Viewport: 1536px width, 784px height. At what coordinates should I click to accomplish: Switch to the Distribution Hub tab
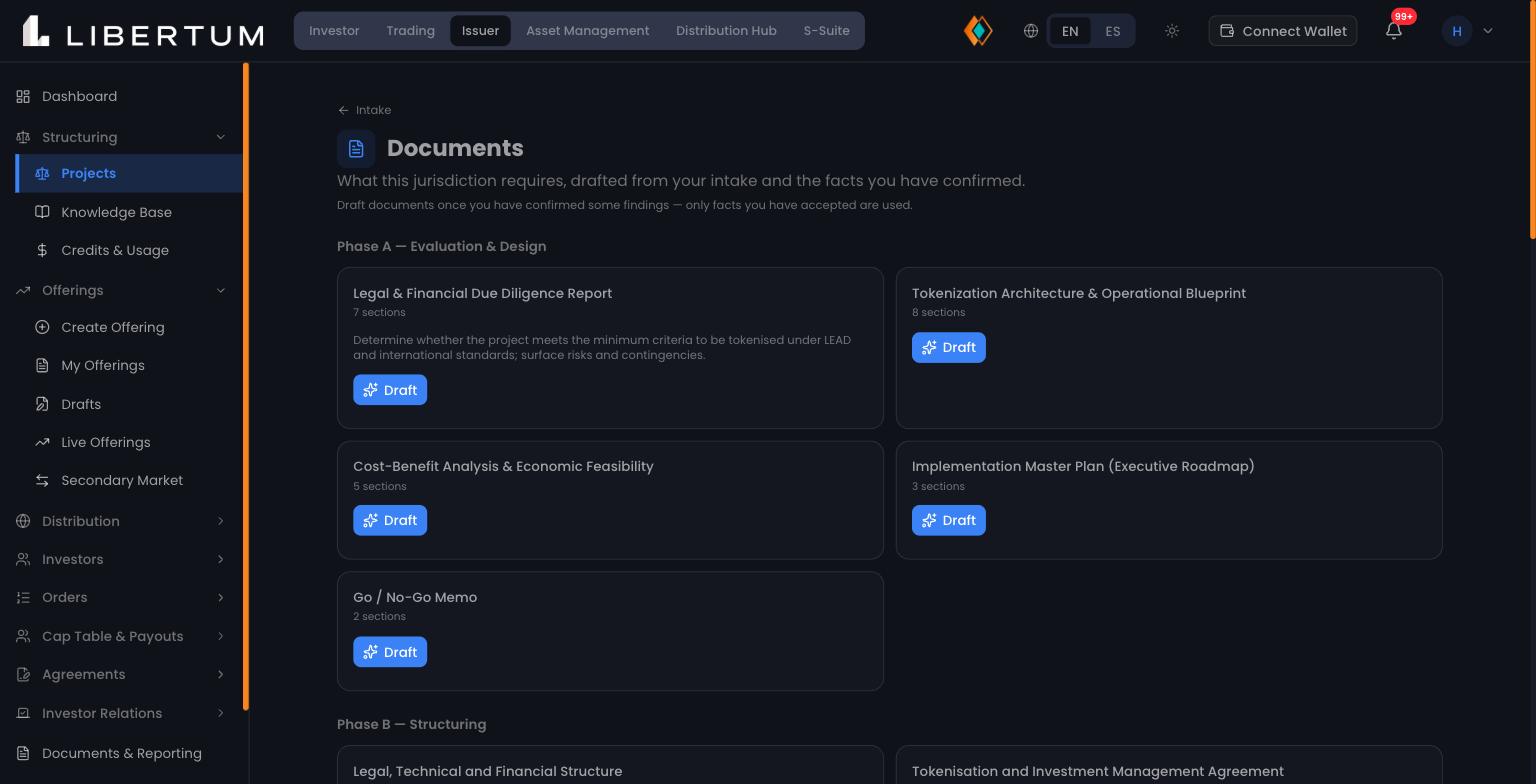click(726, 31)
